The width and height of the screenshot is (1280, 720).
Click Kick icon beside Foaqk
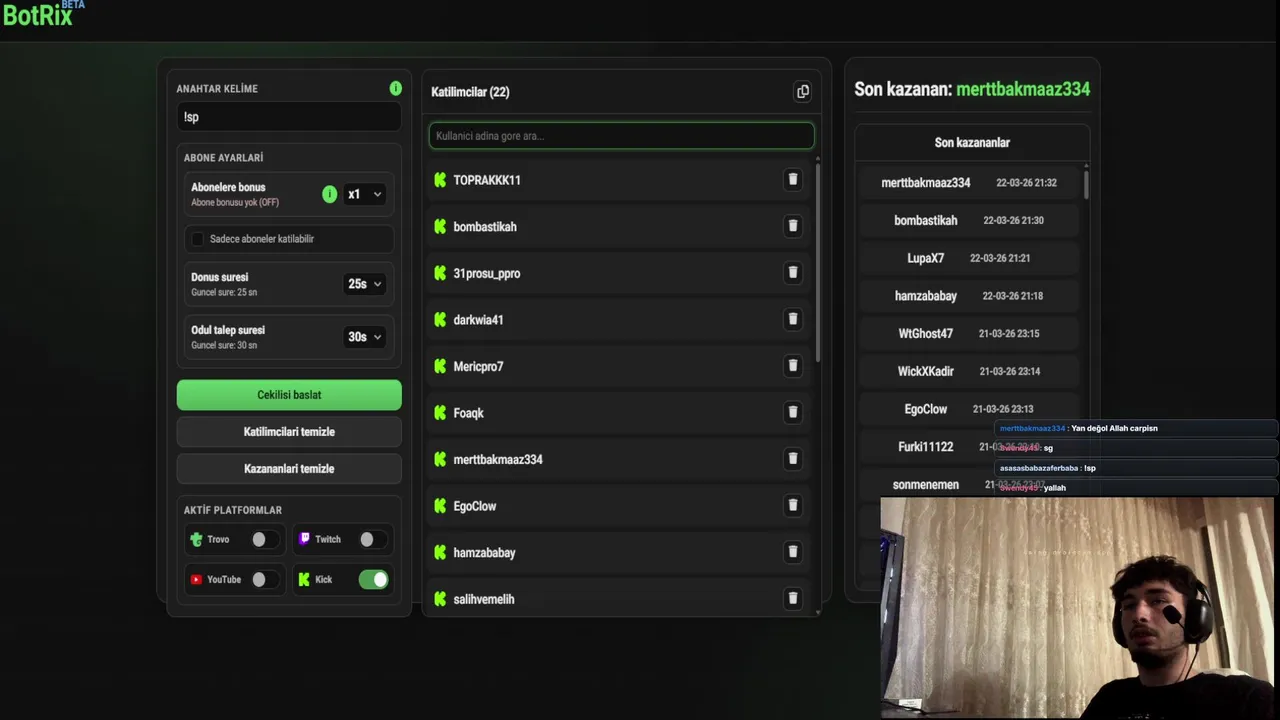(x=440, y=413)
